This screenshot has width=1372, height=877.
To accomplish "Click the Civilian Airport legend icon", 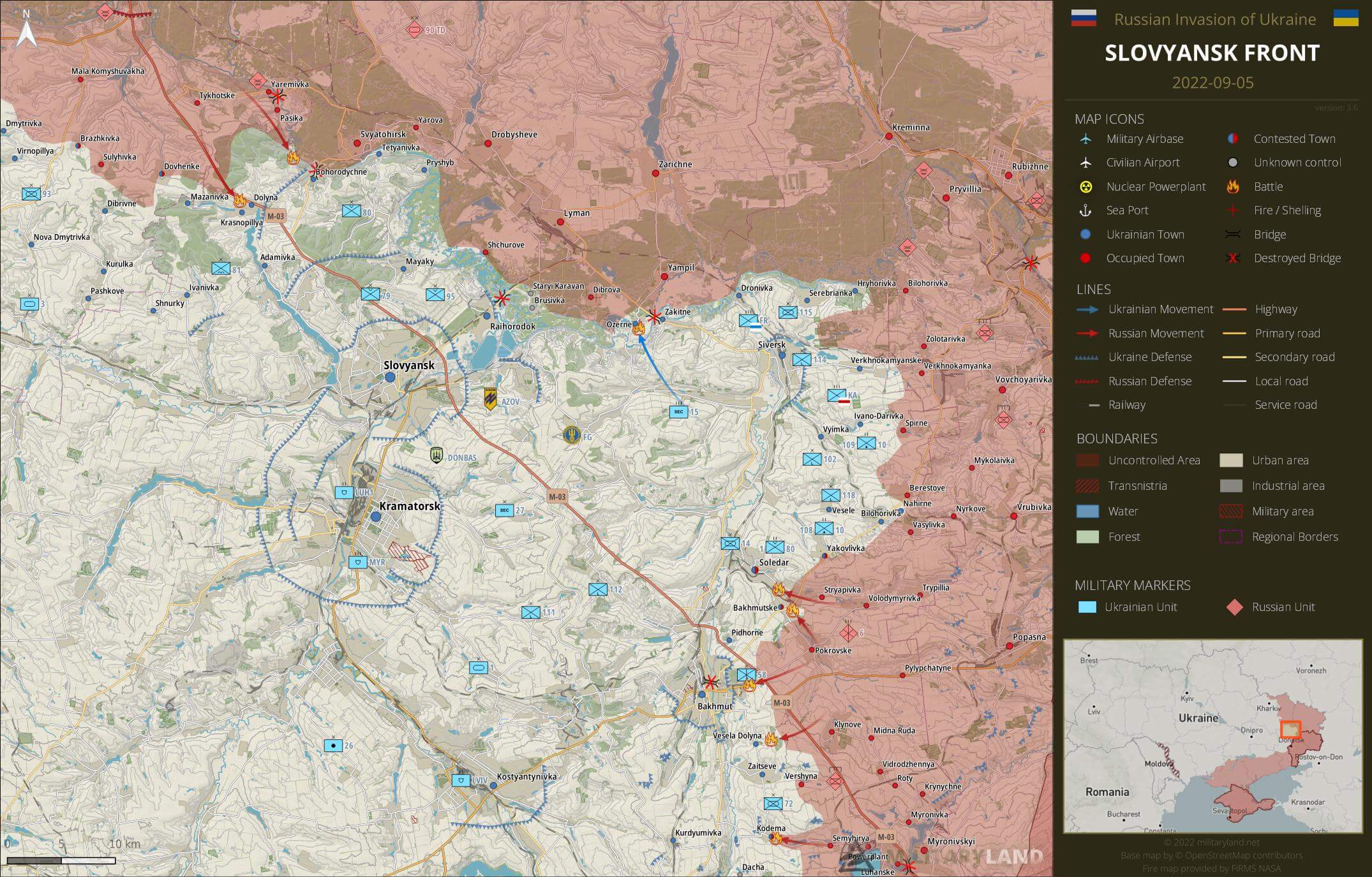I will point(1085,163).
